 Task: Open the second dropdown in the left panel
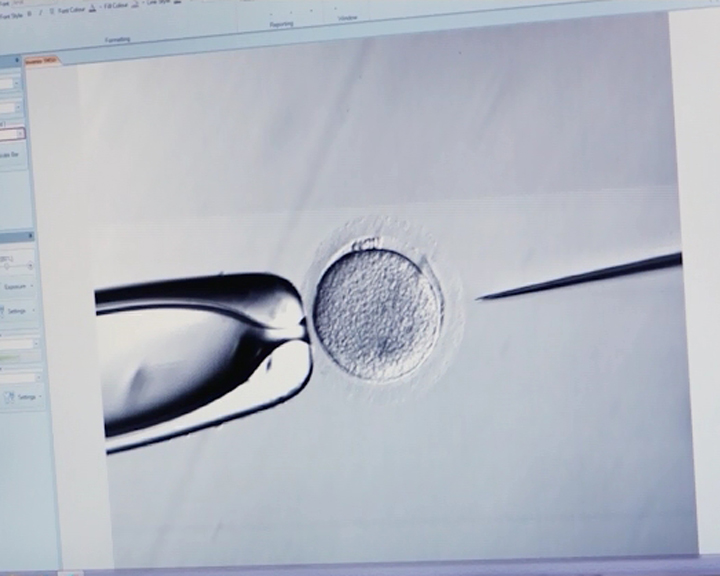10,108
